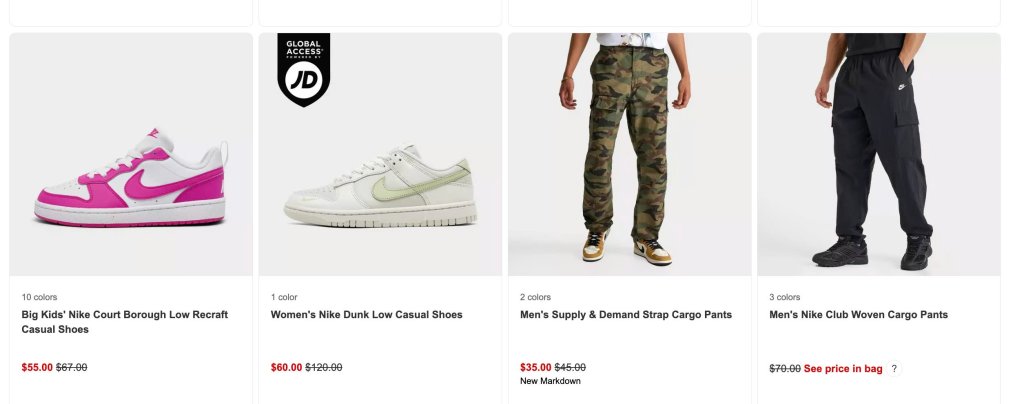Open Men's Supply & Demand Strap Cargo Pants
Image resolution: width=1024 pixels, height=404 pixels.
[x=626, y=315]
